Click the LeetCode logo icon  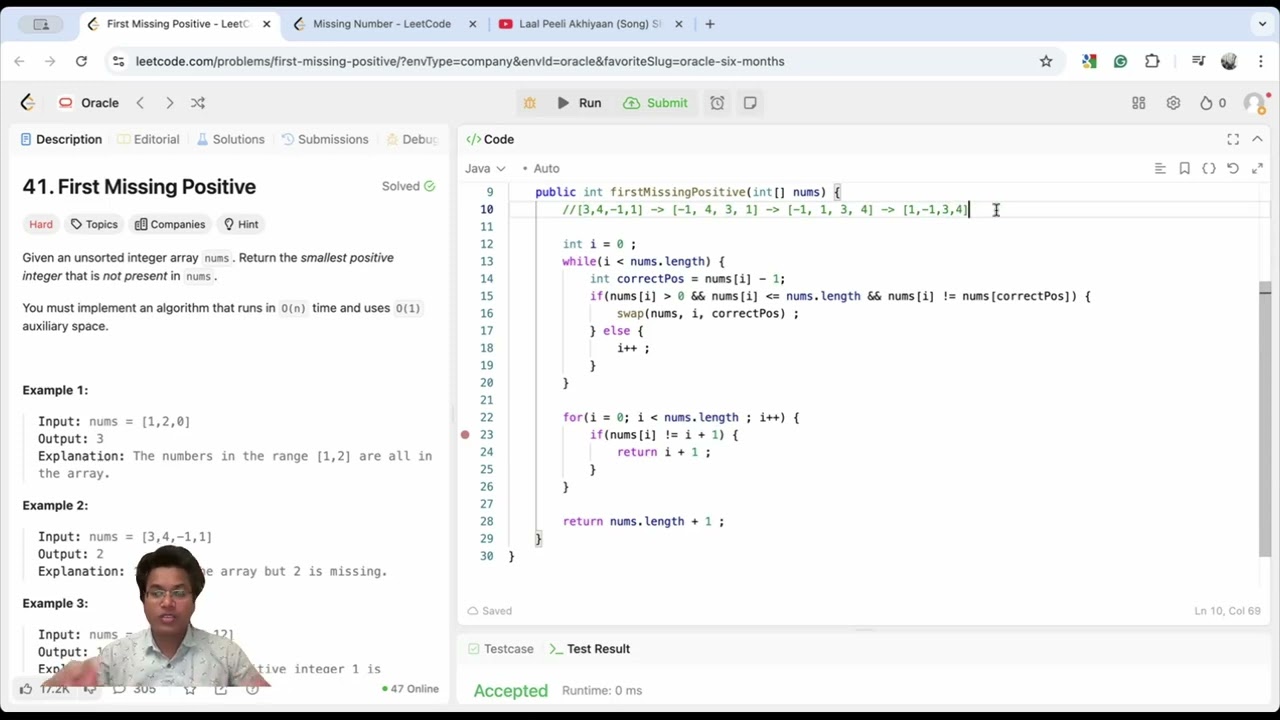pos(28,102)
